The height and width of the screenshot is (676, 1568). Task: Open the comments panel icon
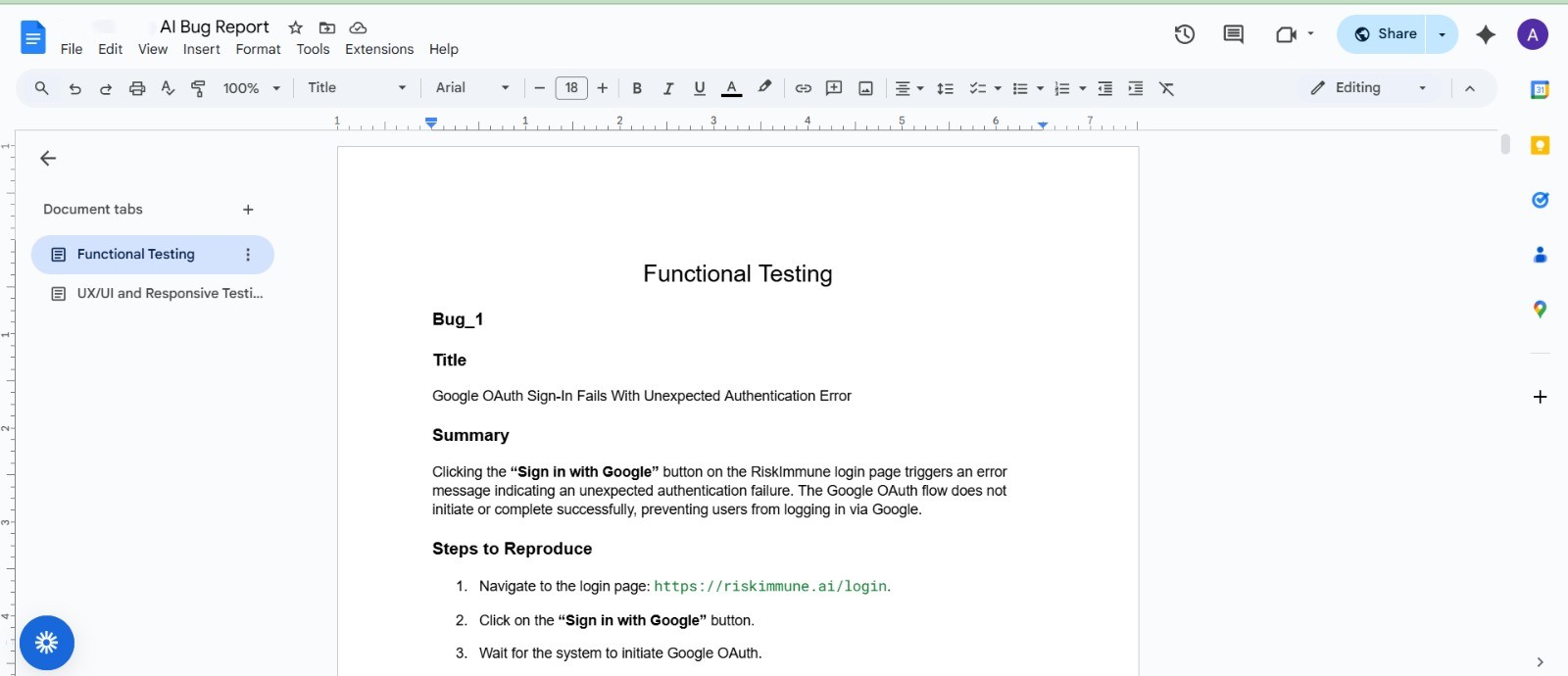click(1234, 34)
